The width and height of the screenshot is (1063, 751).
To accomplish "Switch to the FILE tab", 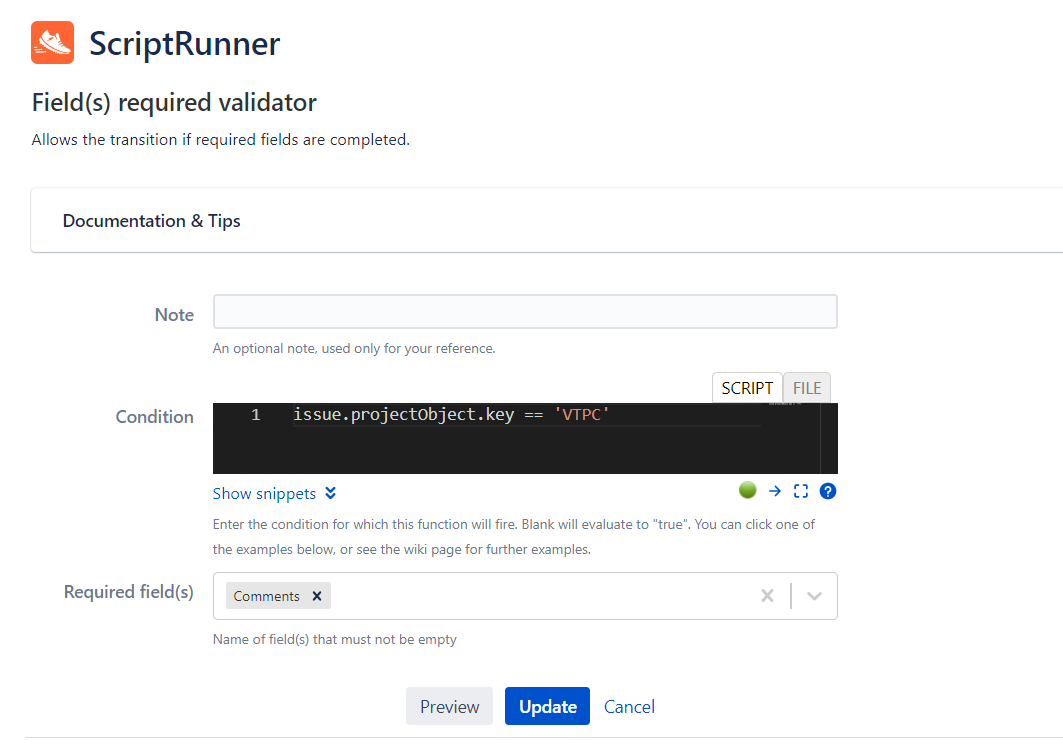I will coord(806,388).
